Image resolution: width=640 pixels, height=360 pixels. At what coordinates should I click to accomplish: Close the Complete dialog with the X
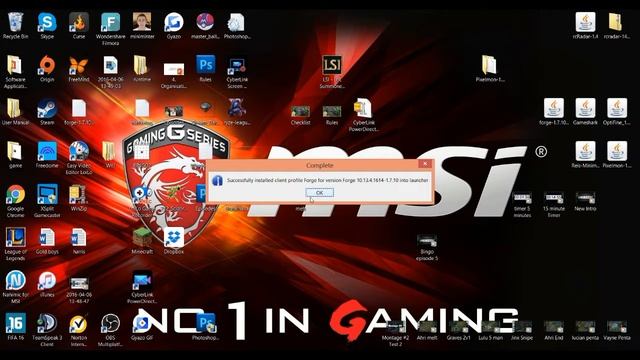(425, 164)
